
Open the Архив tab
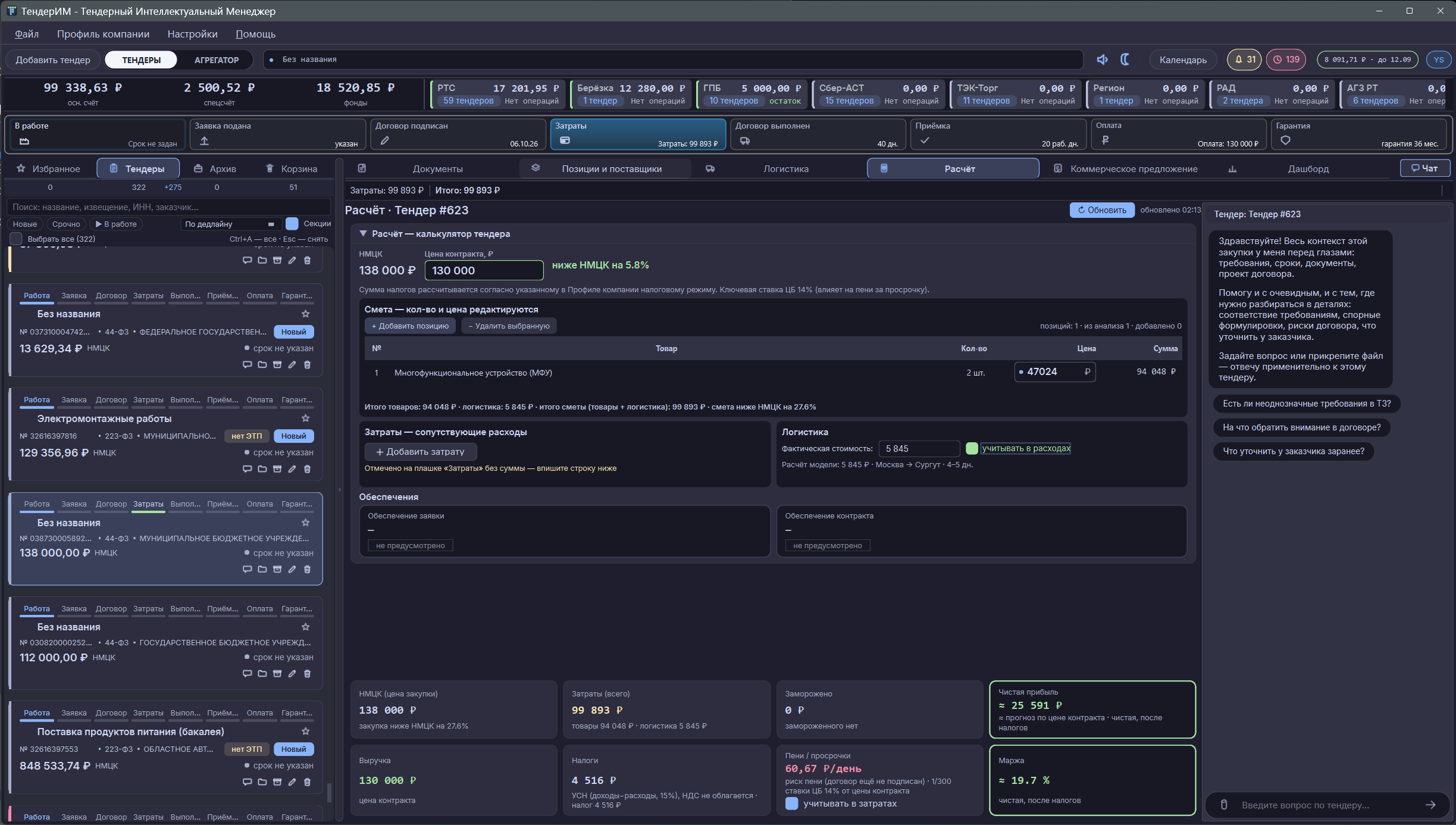click(x=215, y=169)
